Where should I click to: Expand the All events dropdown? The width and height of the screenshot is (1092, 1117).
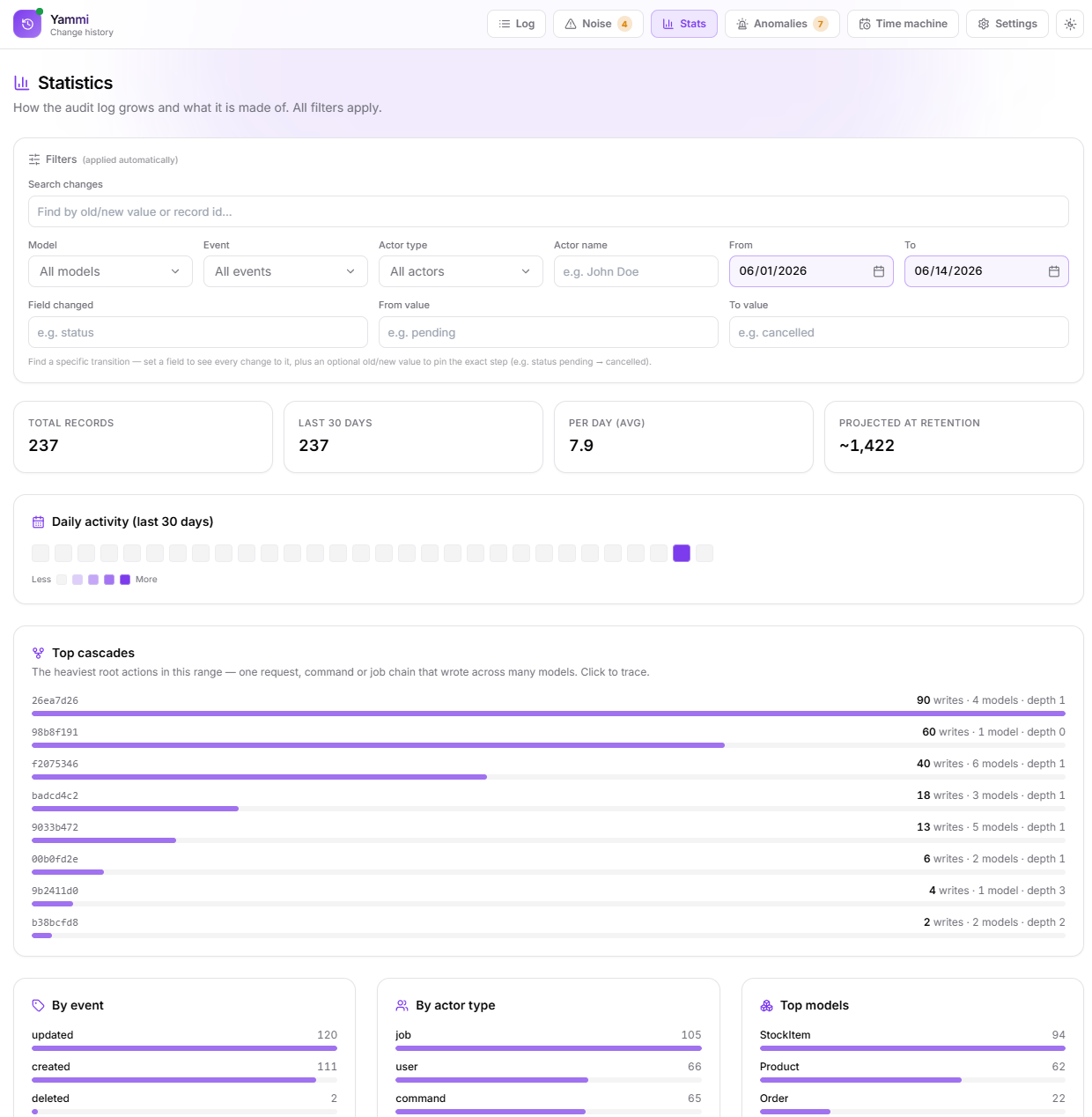coord(285,271)
